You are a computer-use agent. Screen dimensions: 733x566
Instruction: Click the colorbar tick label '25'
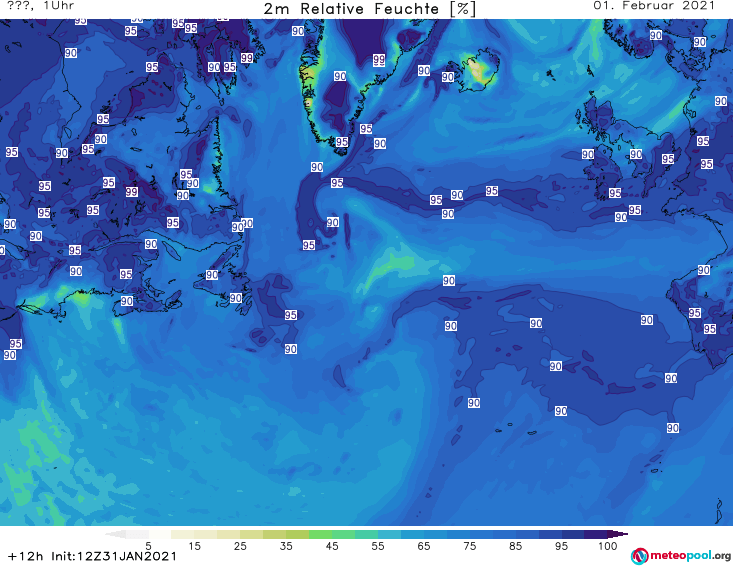(240, 545)
